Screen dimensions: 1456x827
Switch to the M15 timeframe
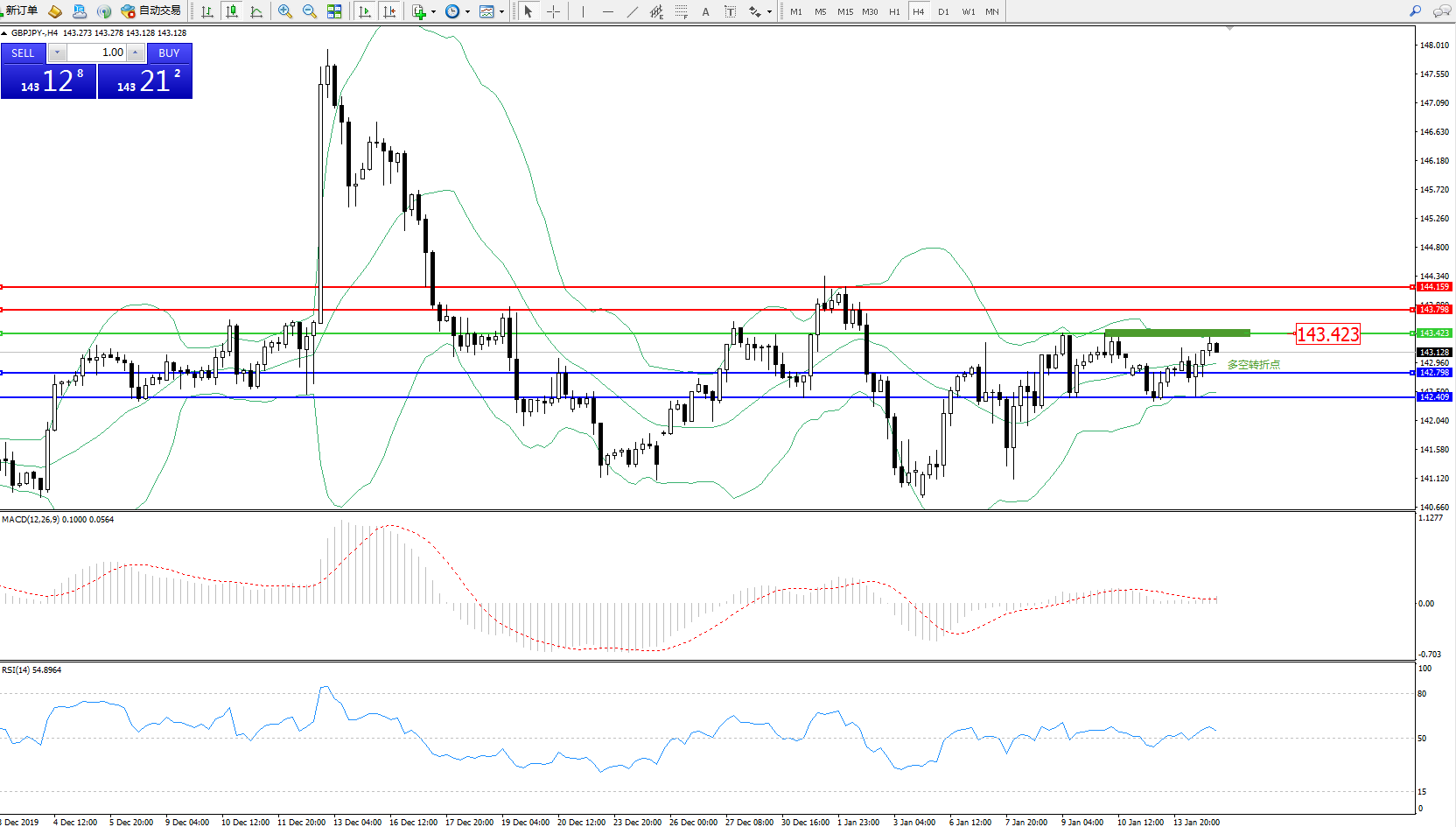(x=844, y=11)
